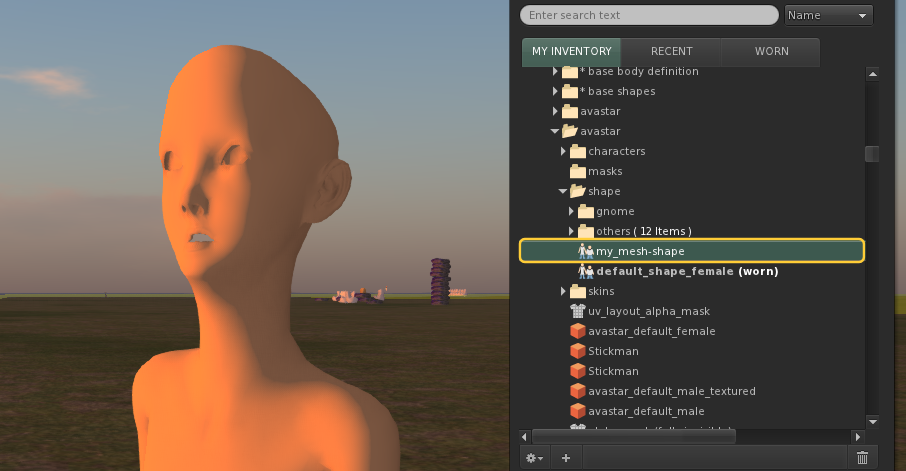Click the trash delete icon

click(862, 458)
